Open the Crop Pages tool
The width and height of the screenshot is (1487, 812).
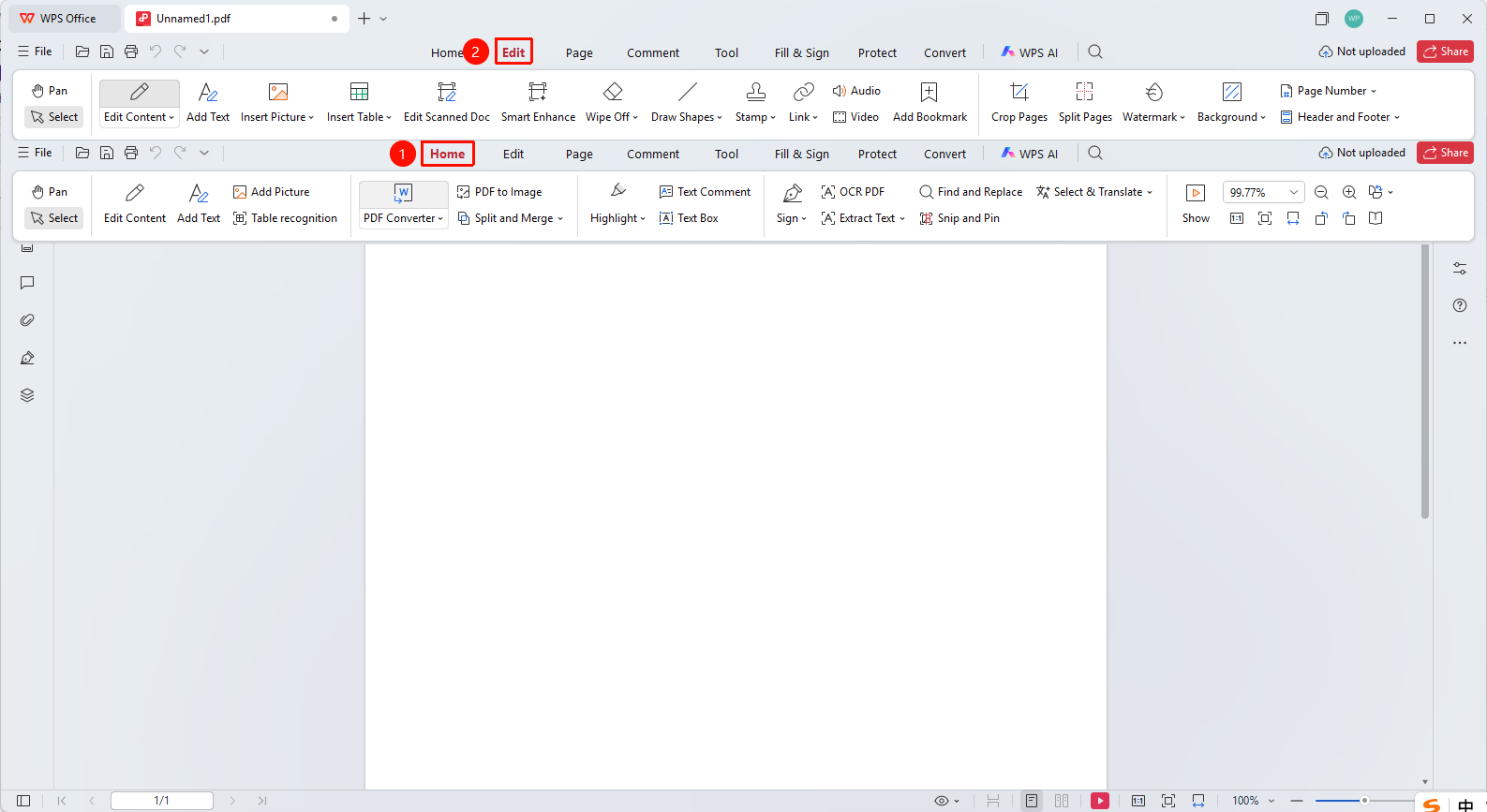tap(1019, 102)
